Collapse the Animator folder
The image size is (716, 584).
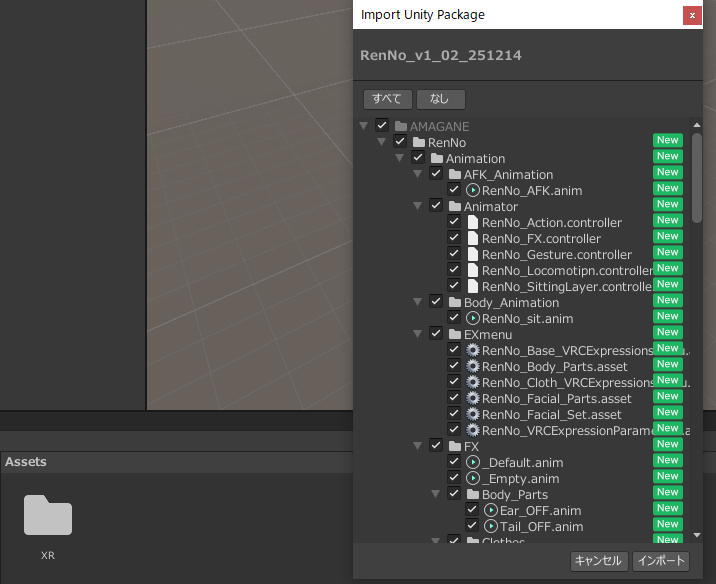(x=417, y=207)
